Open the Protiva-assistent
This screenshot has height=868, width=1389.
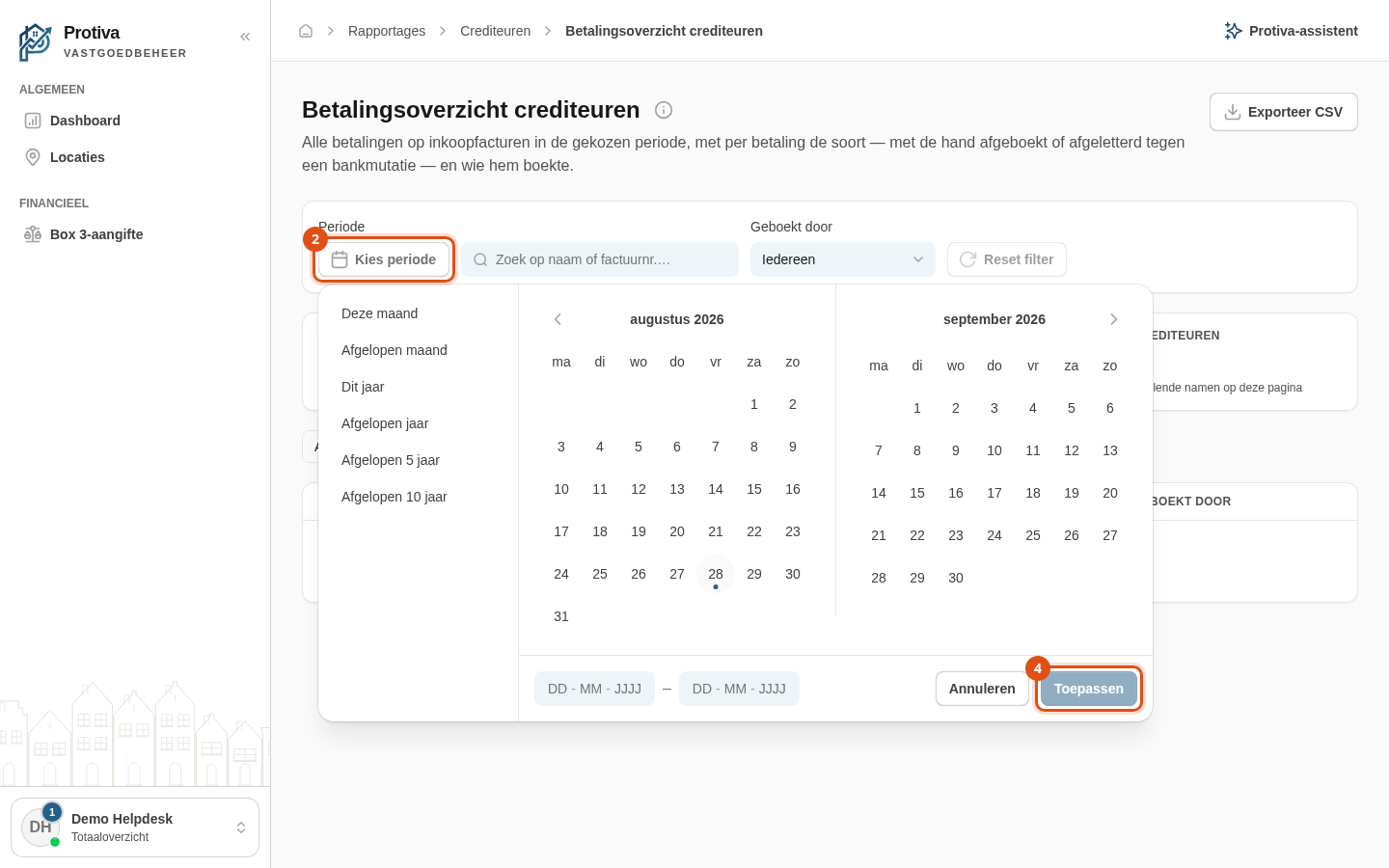coord(1291,31)
